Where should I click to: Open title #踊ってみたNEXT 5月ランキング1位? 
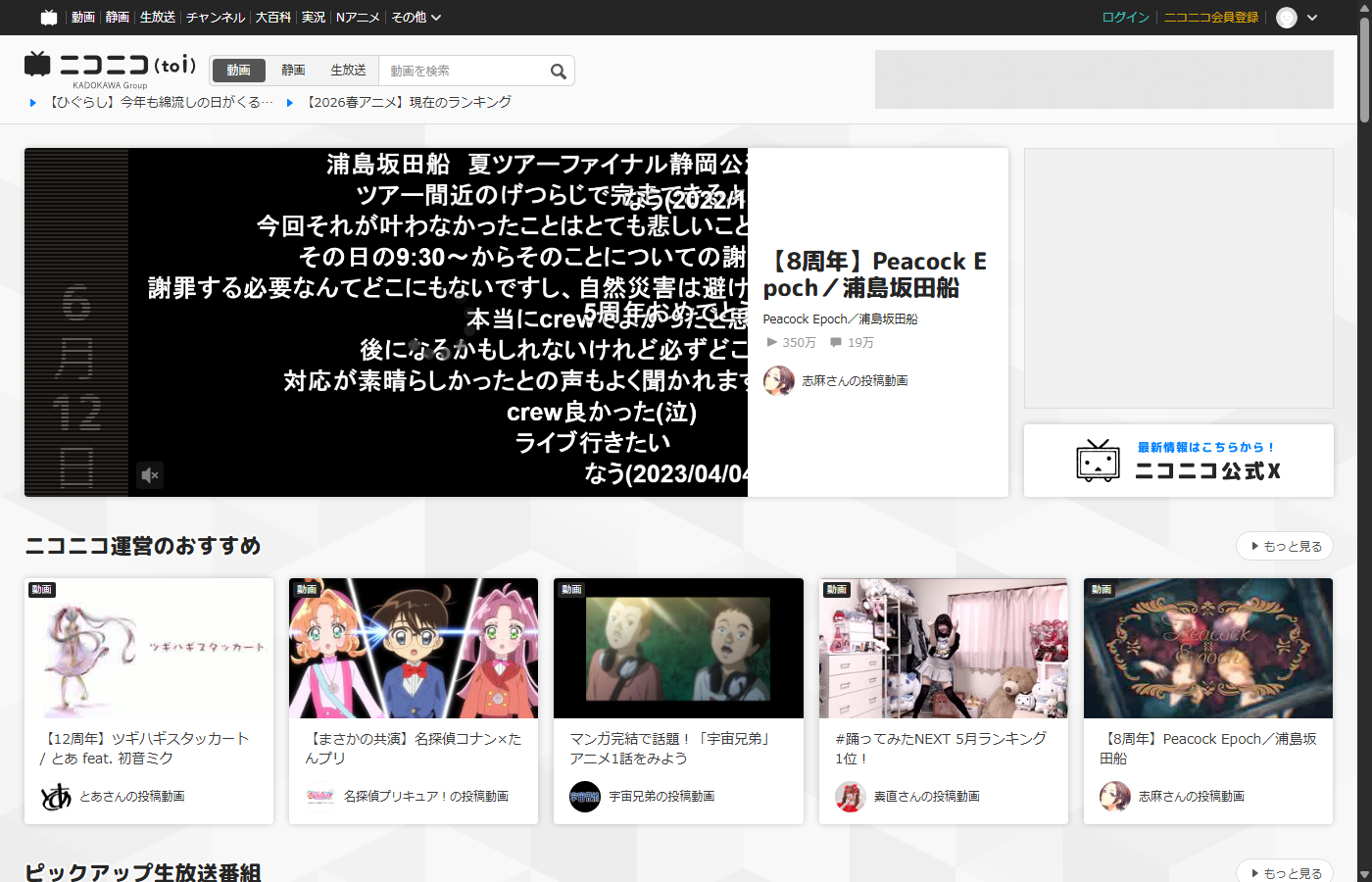(941, 749)
